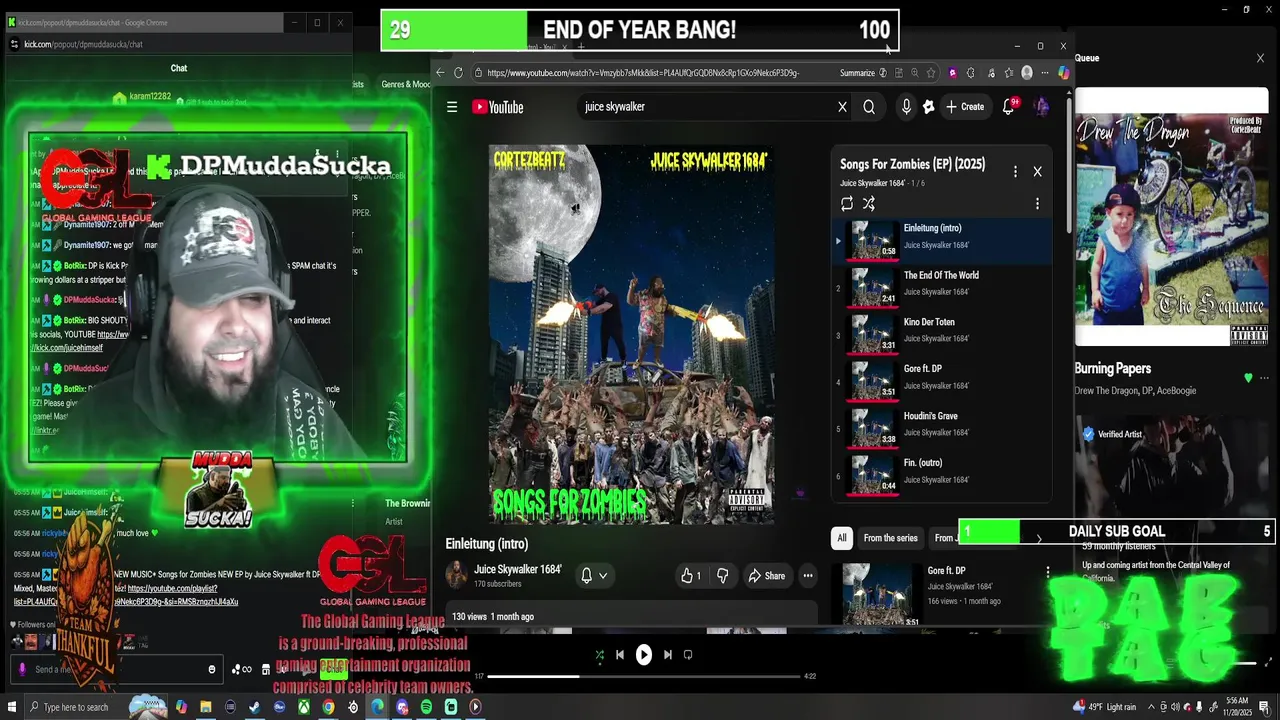
Task: Skip to previous track in music player
Action: tap(620, 655)
